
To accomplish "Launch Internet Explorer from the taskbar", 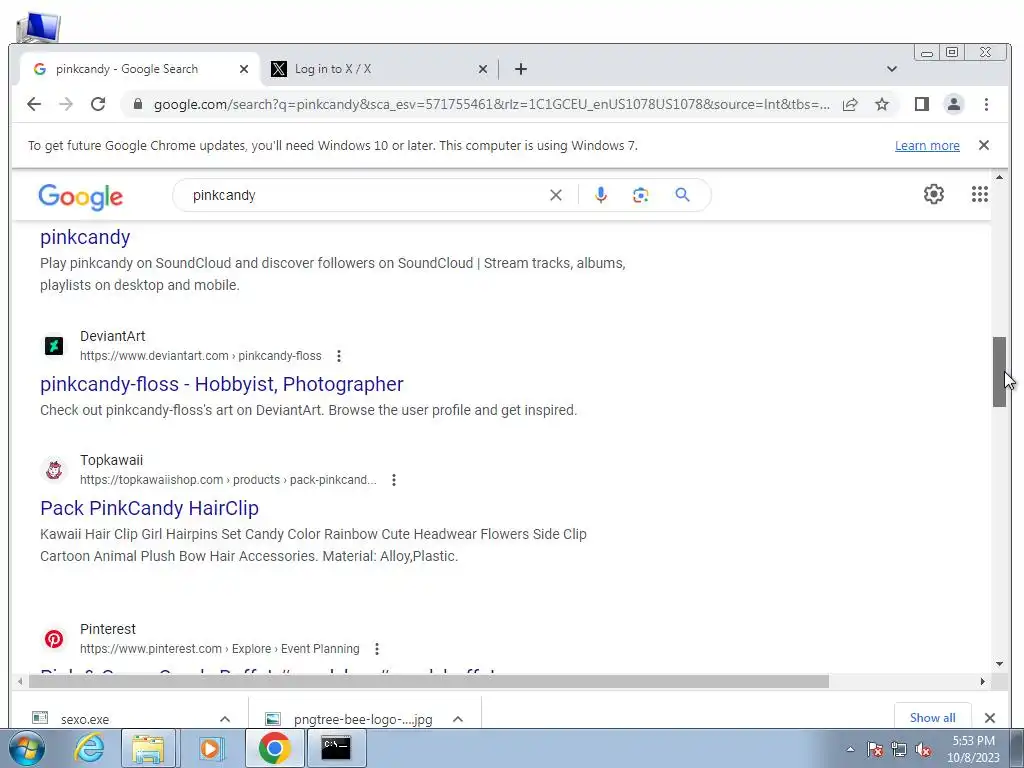I will click(89, 748).
